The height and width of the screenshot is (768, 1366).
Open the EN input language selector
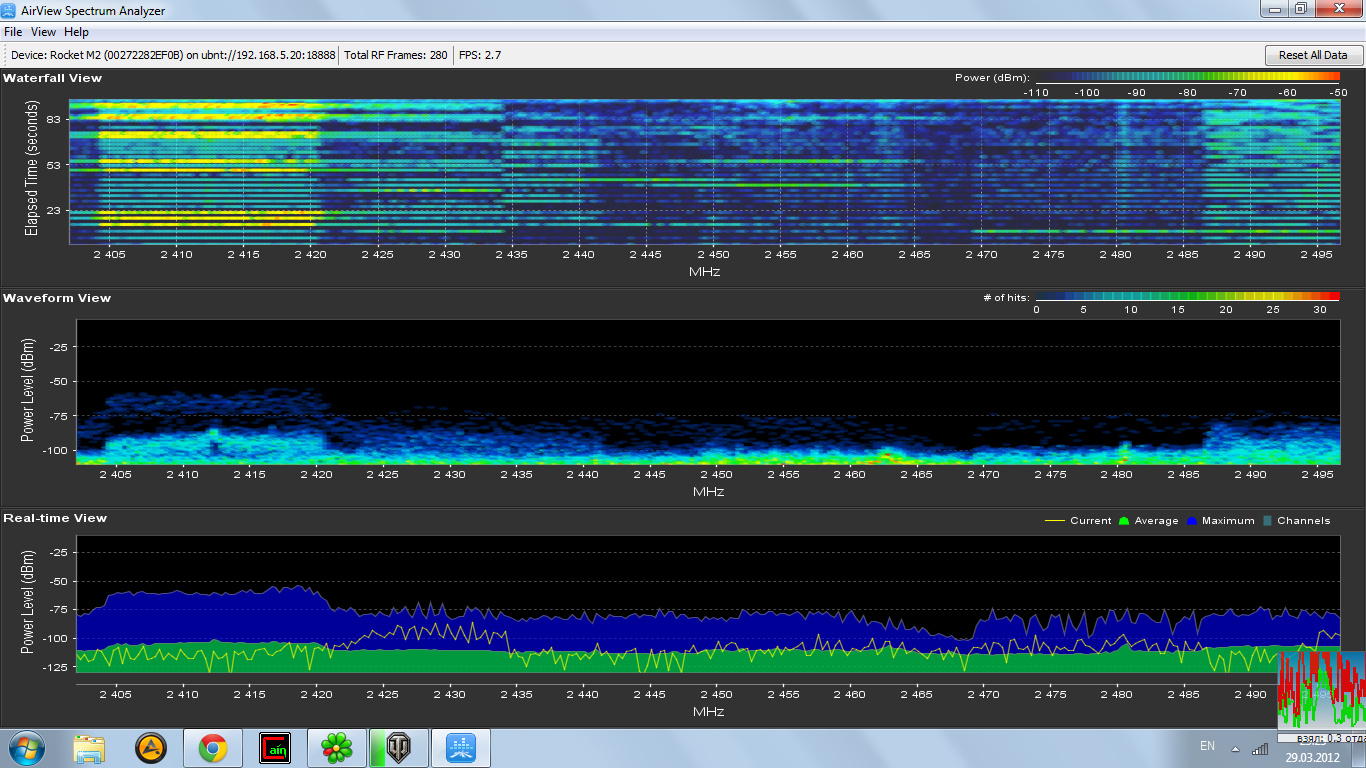[x=1207, y=746]
